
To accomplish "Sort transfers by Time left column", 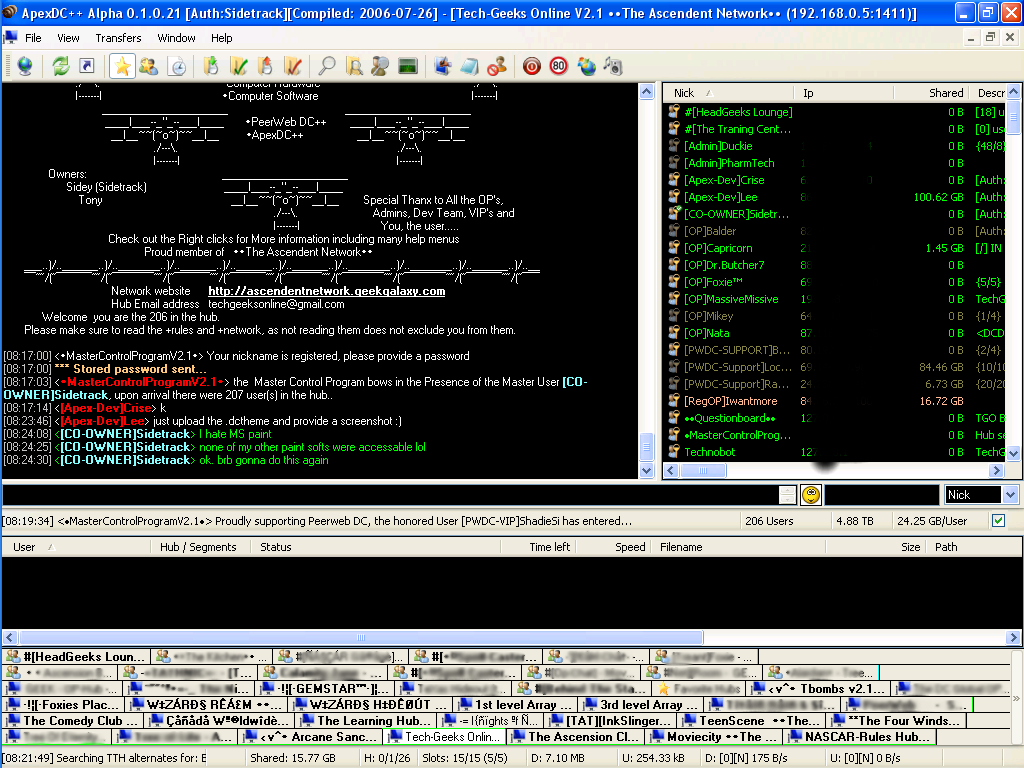I will point(541,547).
